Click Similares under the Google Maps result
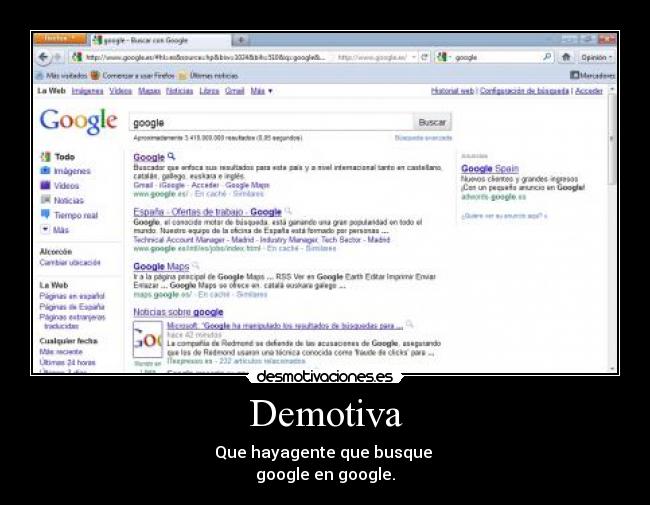Viewport: 650px width, 505px height. 252,294
